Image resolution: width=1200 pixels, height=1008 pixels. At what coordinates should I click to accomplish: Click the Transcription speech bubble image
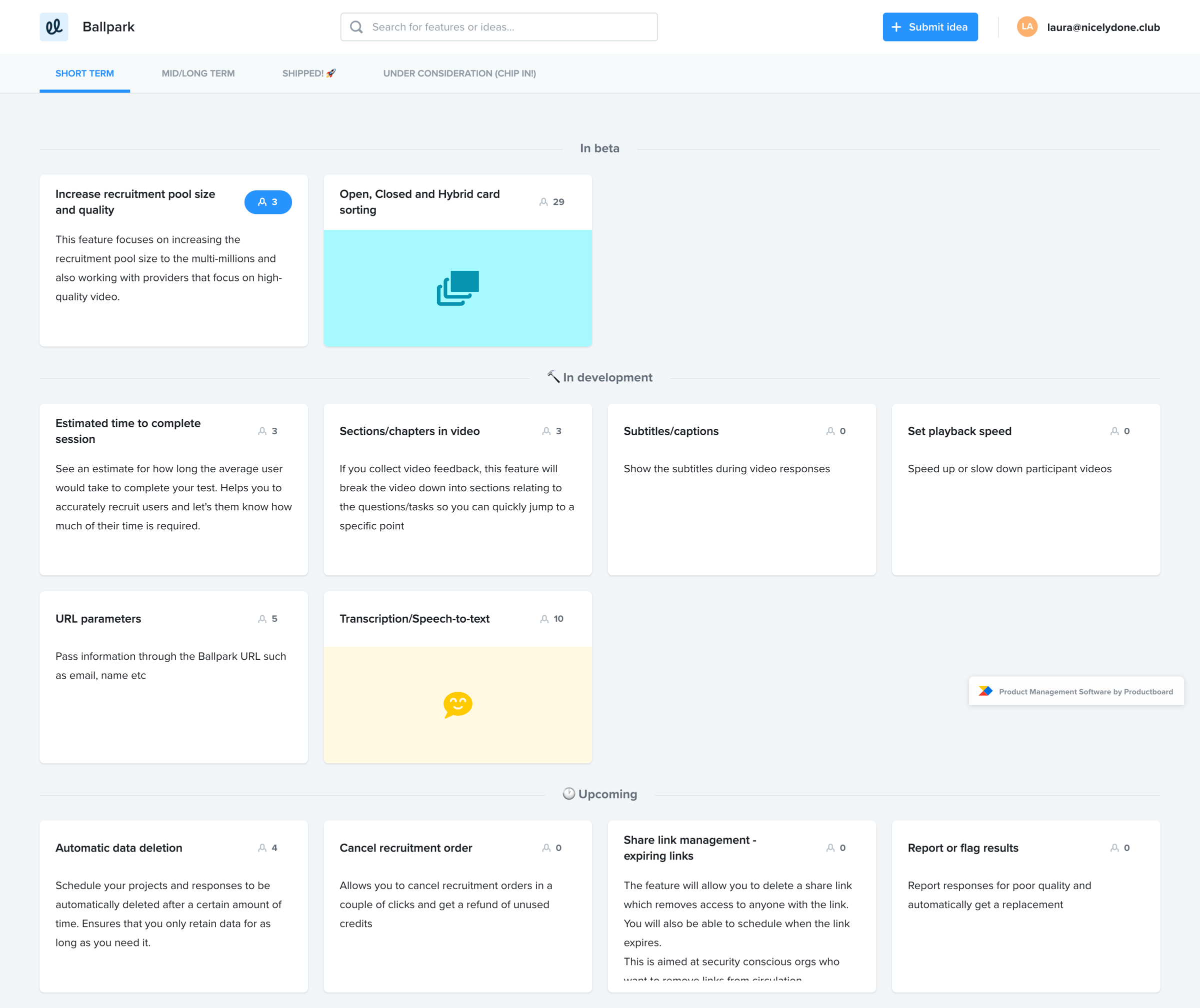tap(457, 705)
